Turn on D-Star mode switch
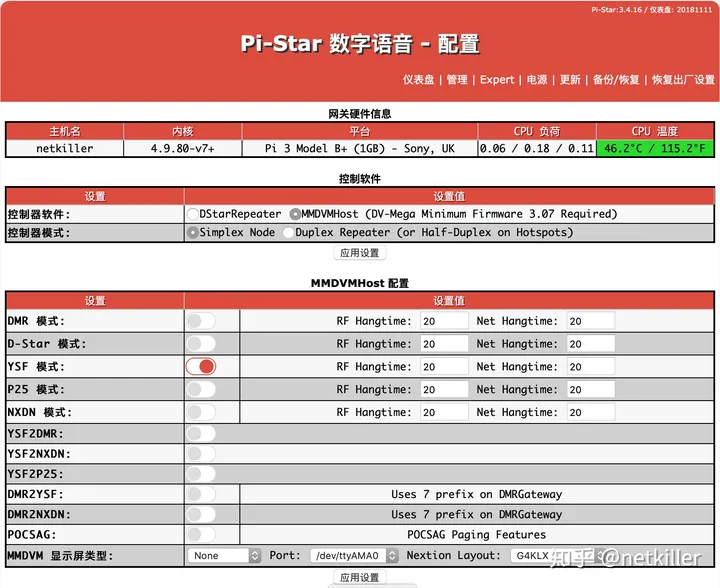The image size is (720, 588). [201, 344]
